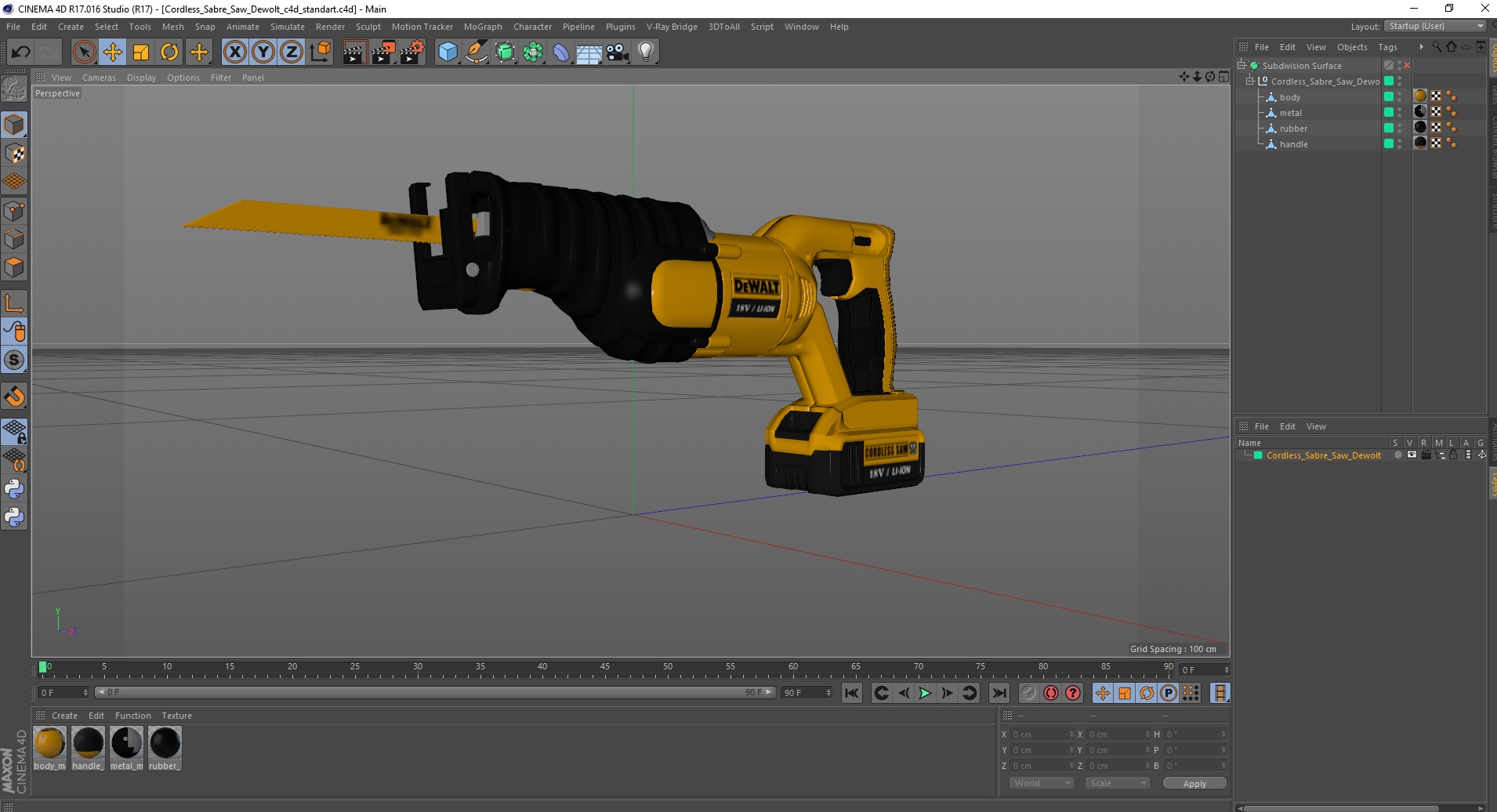The image size is (1497, 812).
Task: Activate the Move tool
Action: 112,53
